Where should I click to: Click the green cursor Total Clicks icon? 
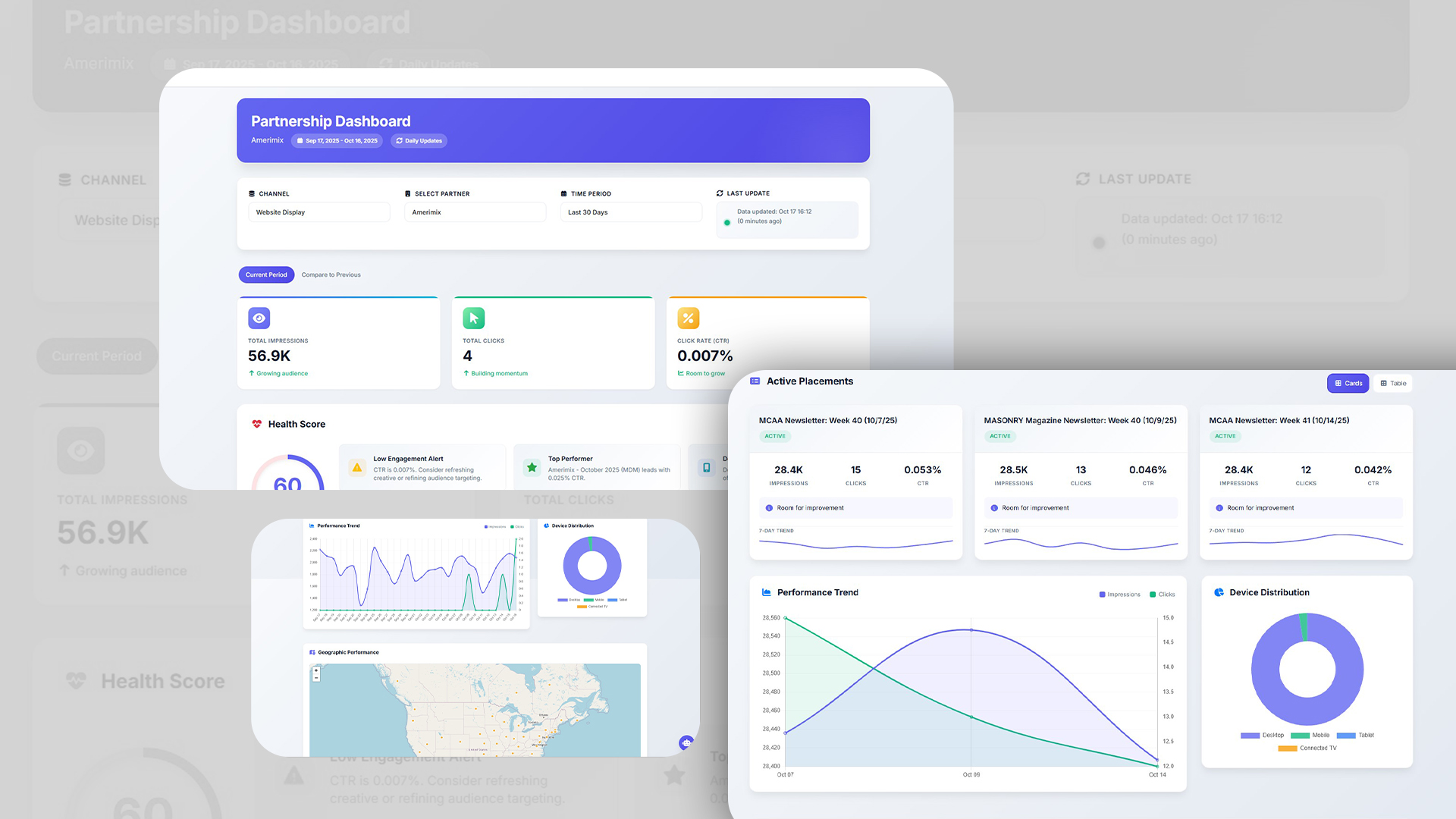pos(473,318)
